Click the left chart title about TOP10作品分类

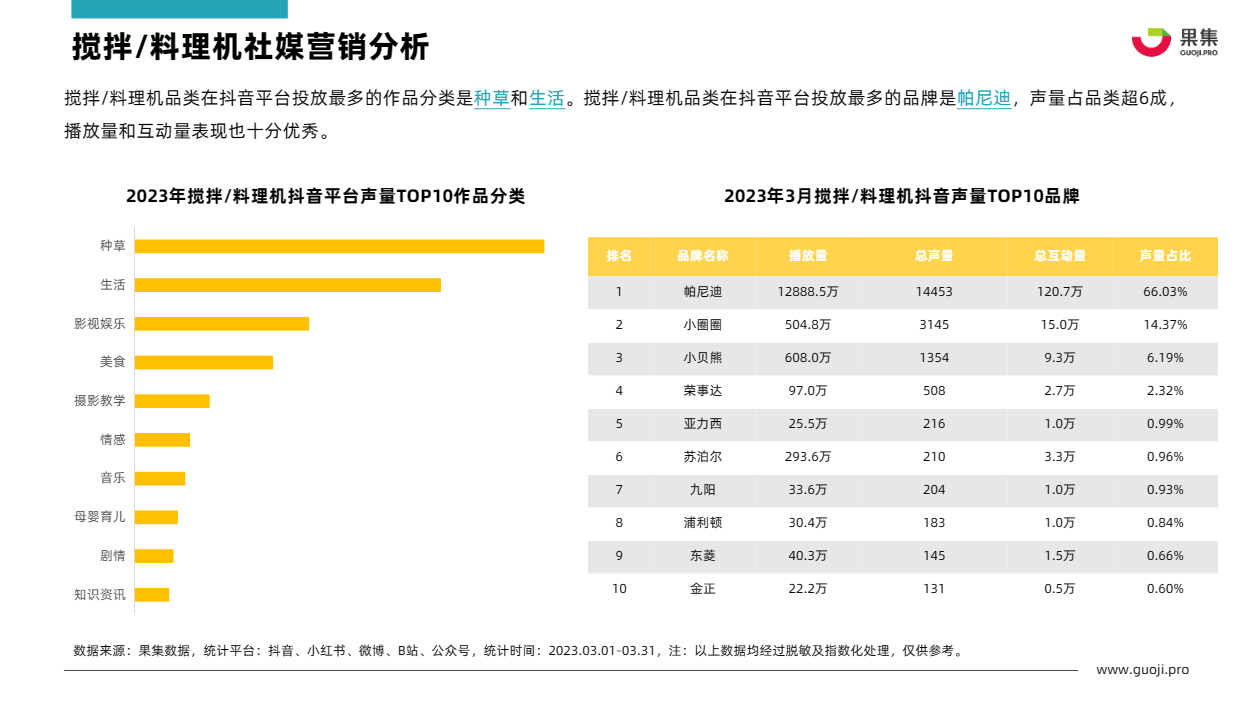pyautogui.click(x=325, y=196)
